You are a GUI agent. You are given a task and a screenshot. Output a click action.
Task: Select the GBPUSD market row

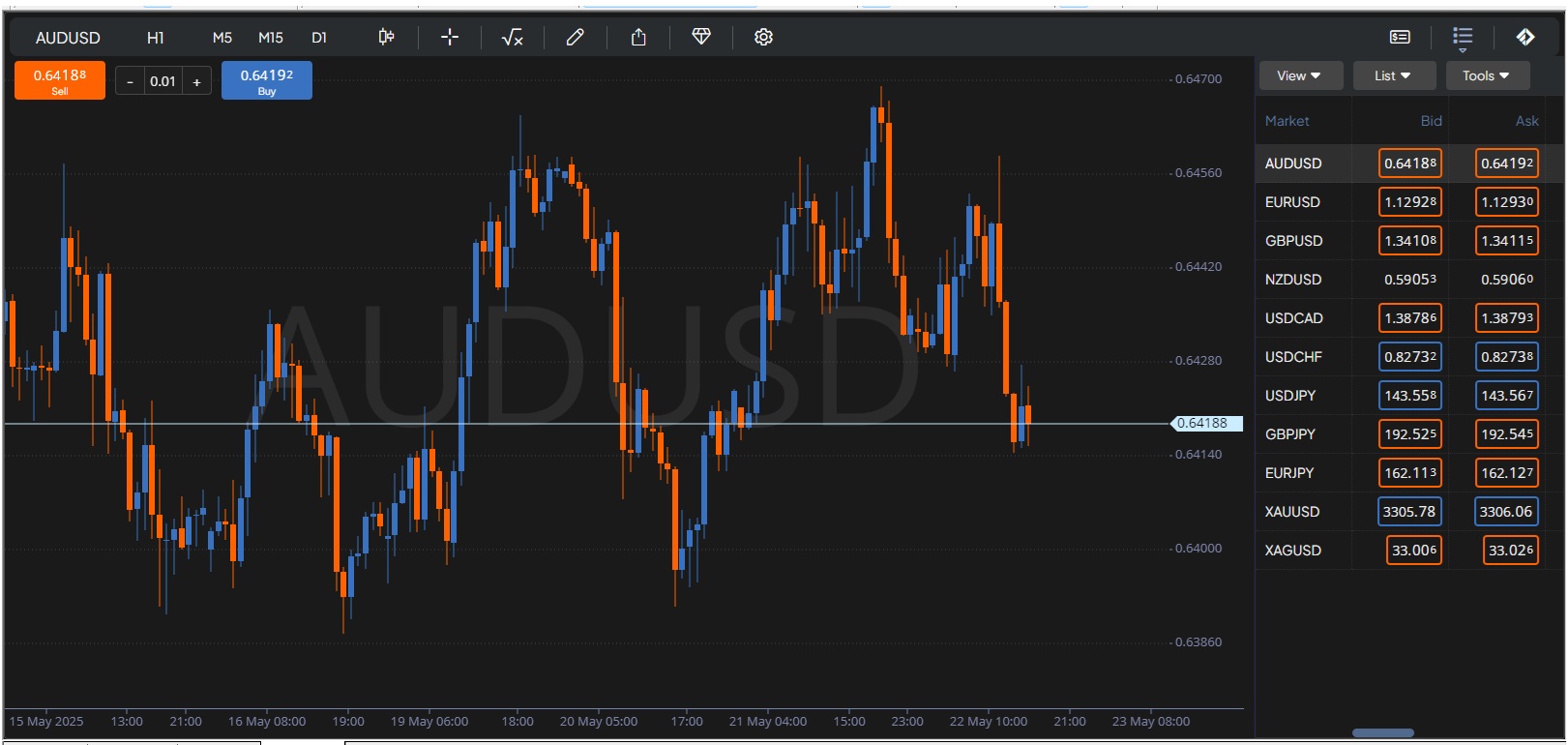tap(1409, 241)
